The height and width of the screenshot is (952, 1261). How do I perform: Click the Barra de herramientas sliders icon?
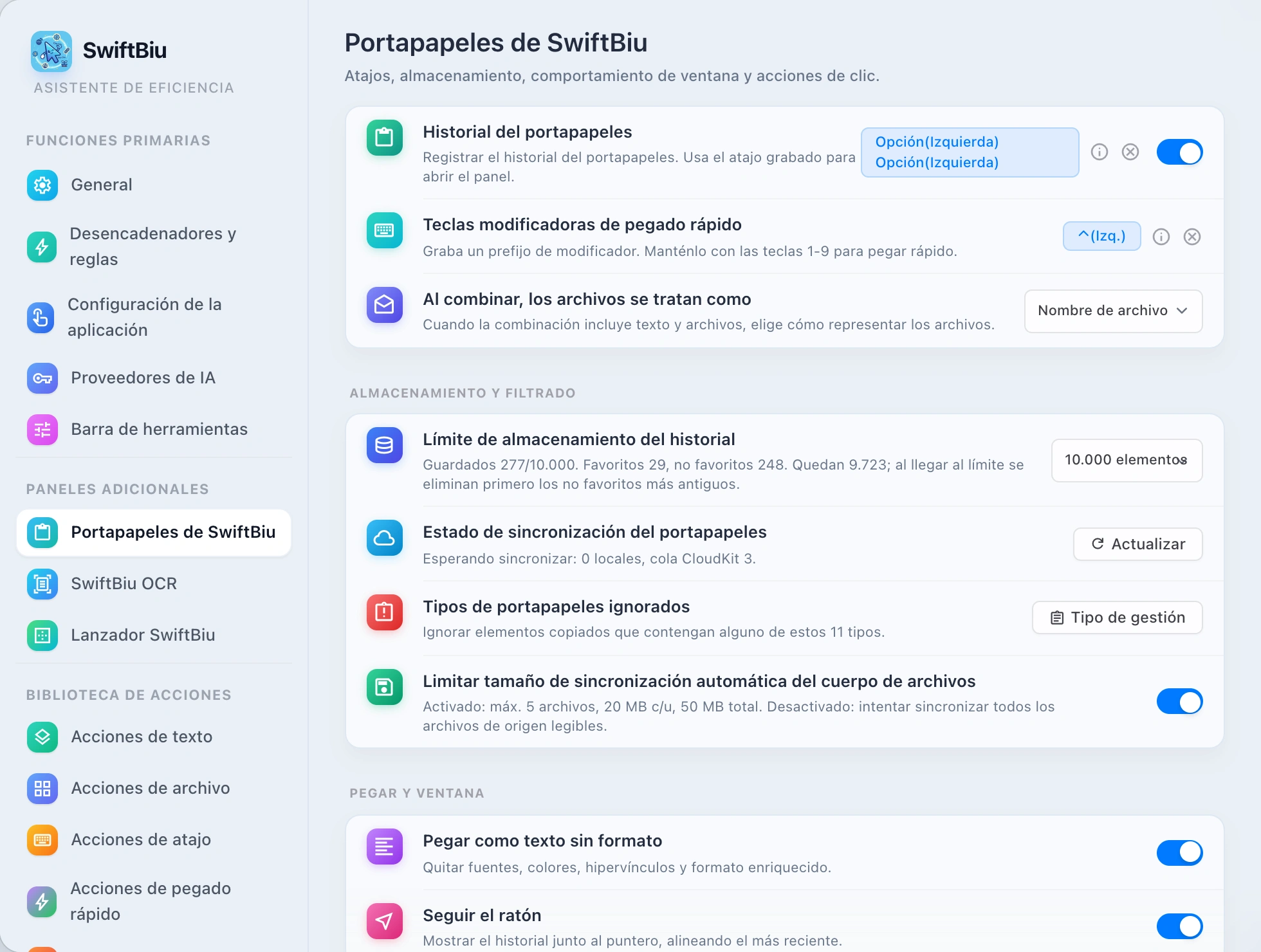42,430
